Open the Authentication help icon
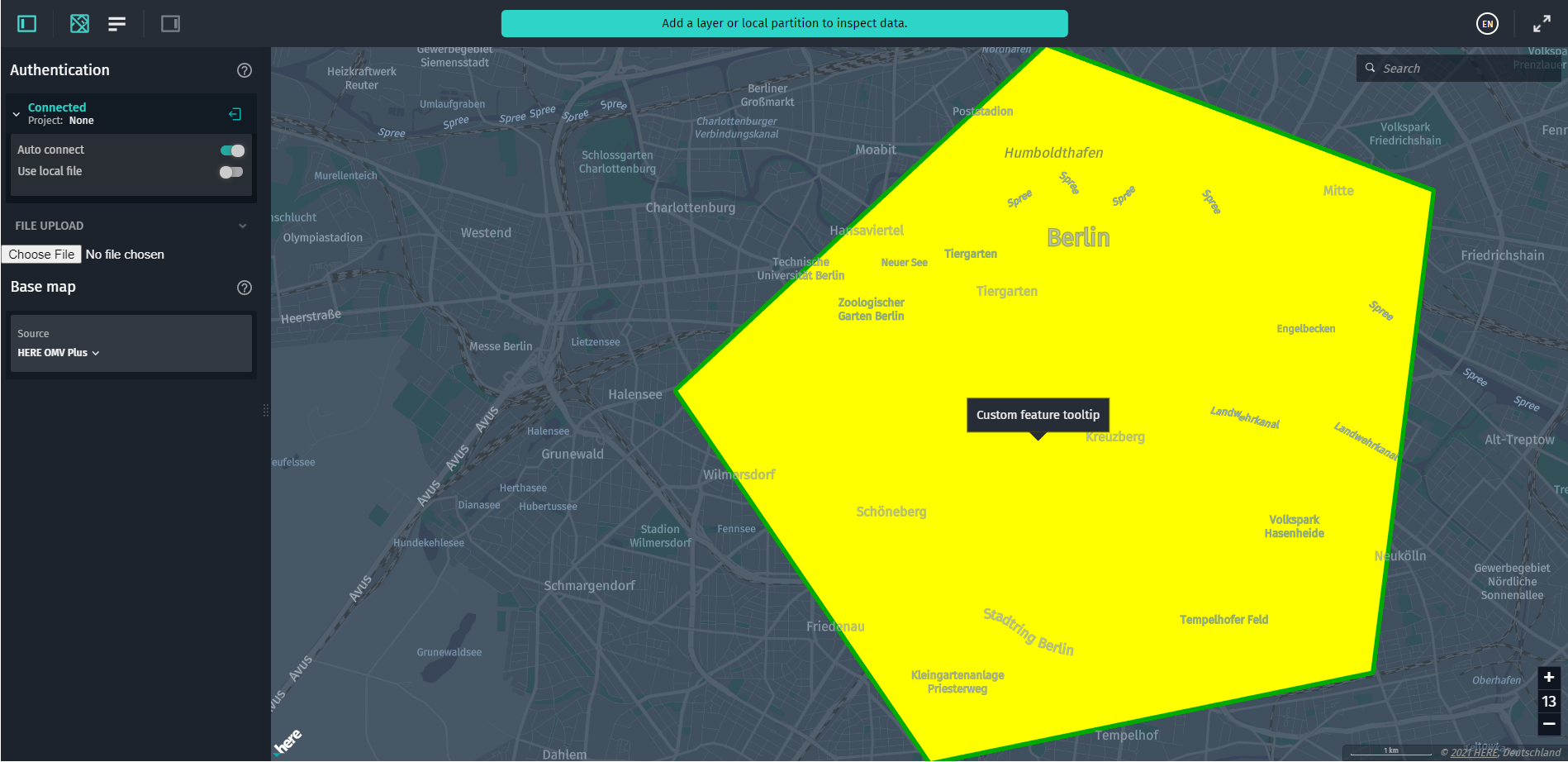This screenshot has height=762, width=1568. [x=244, y=70]
